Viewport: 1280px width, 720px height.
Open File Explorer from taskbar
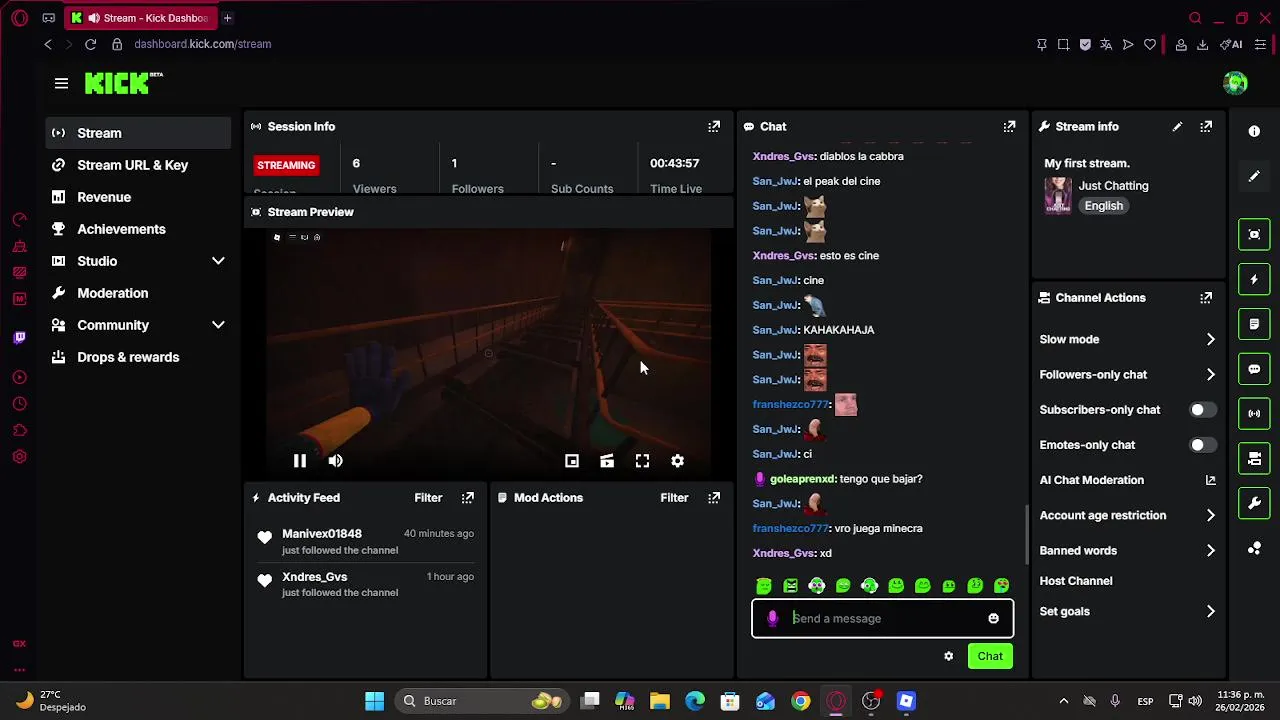coord(659,701)
